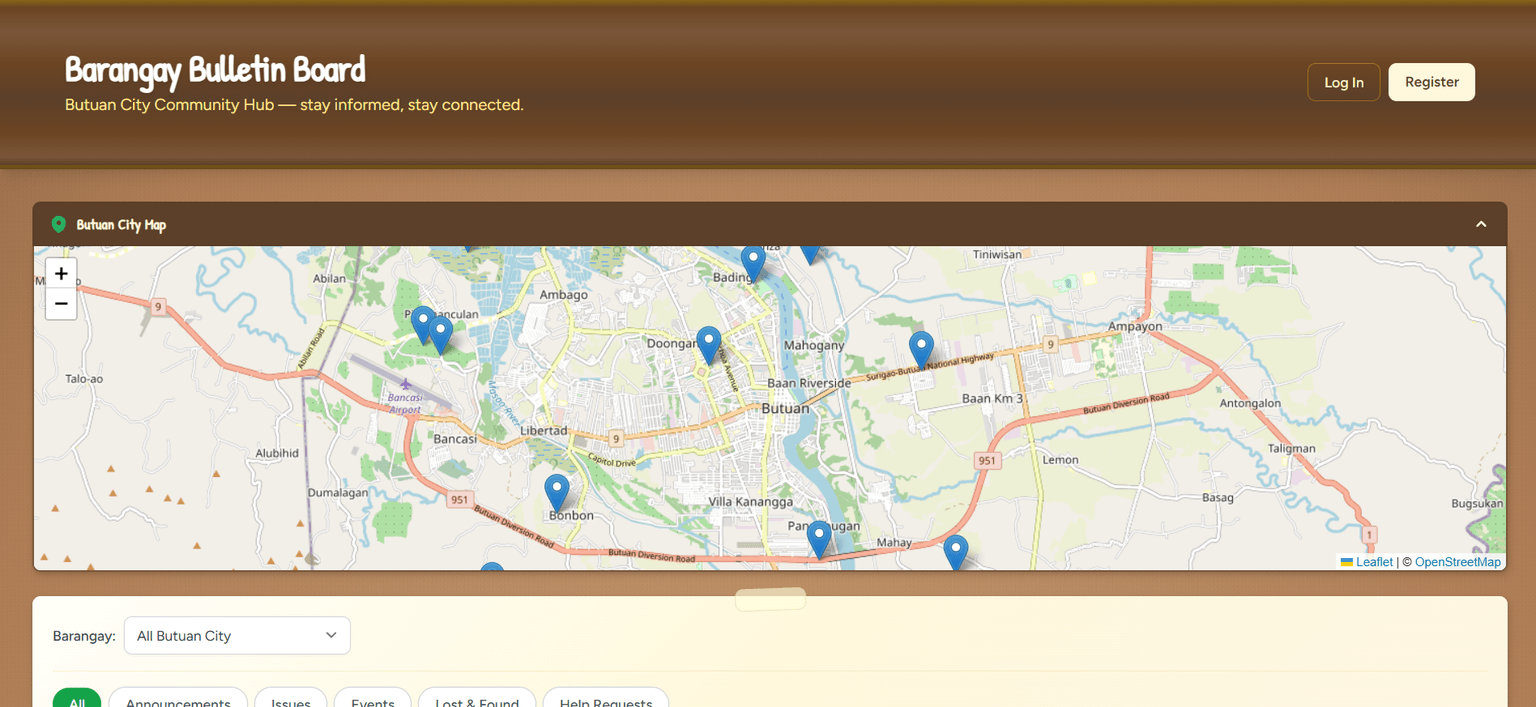Collapse the Butuan City Map panel

tap(1481, 225)
